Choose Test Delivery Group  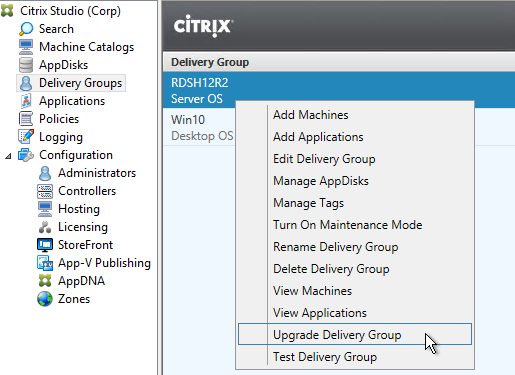click(x=355, y=357)
